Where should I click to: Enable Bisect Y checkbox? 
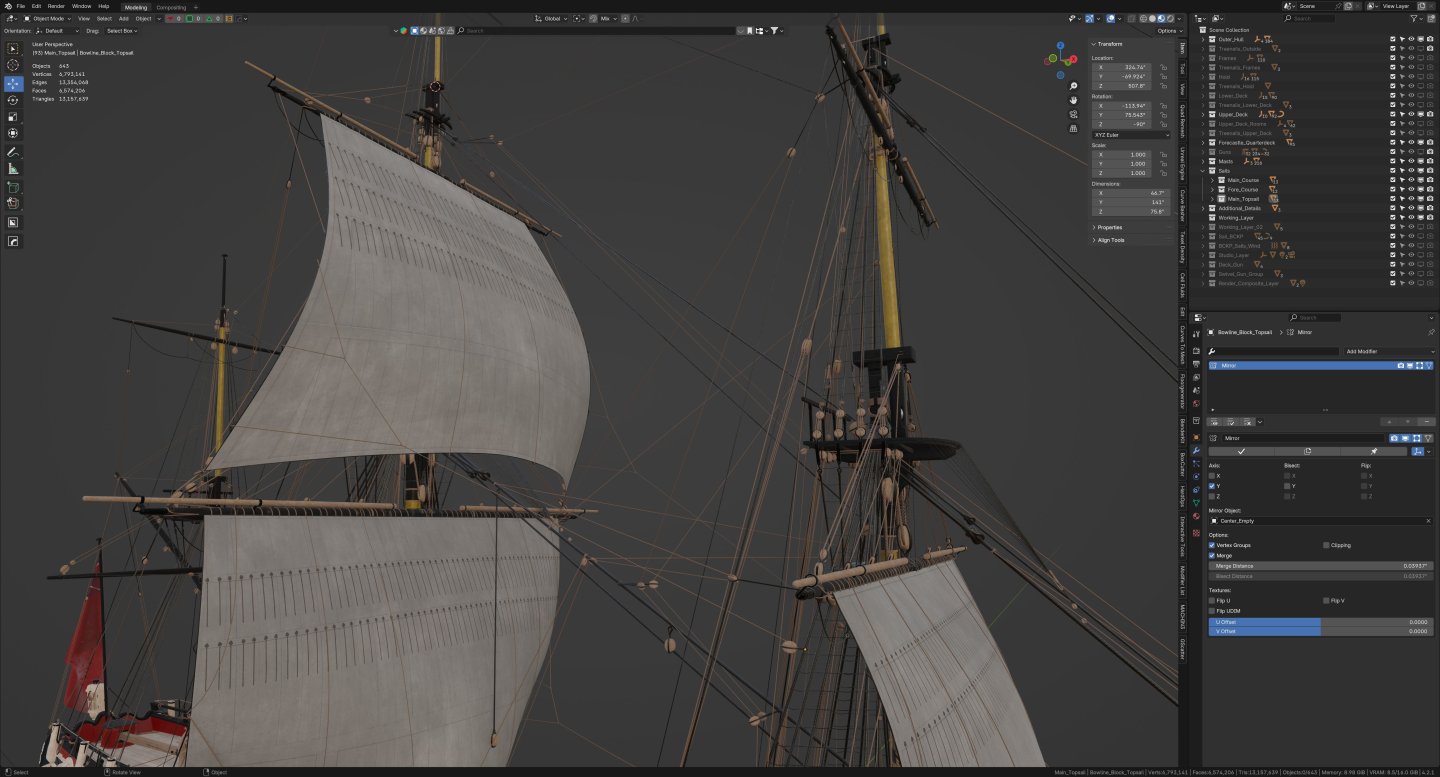coord(1288,486)
